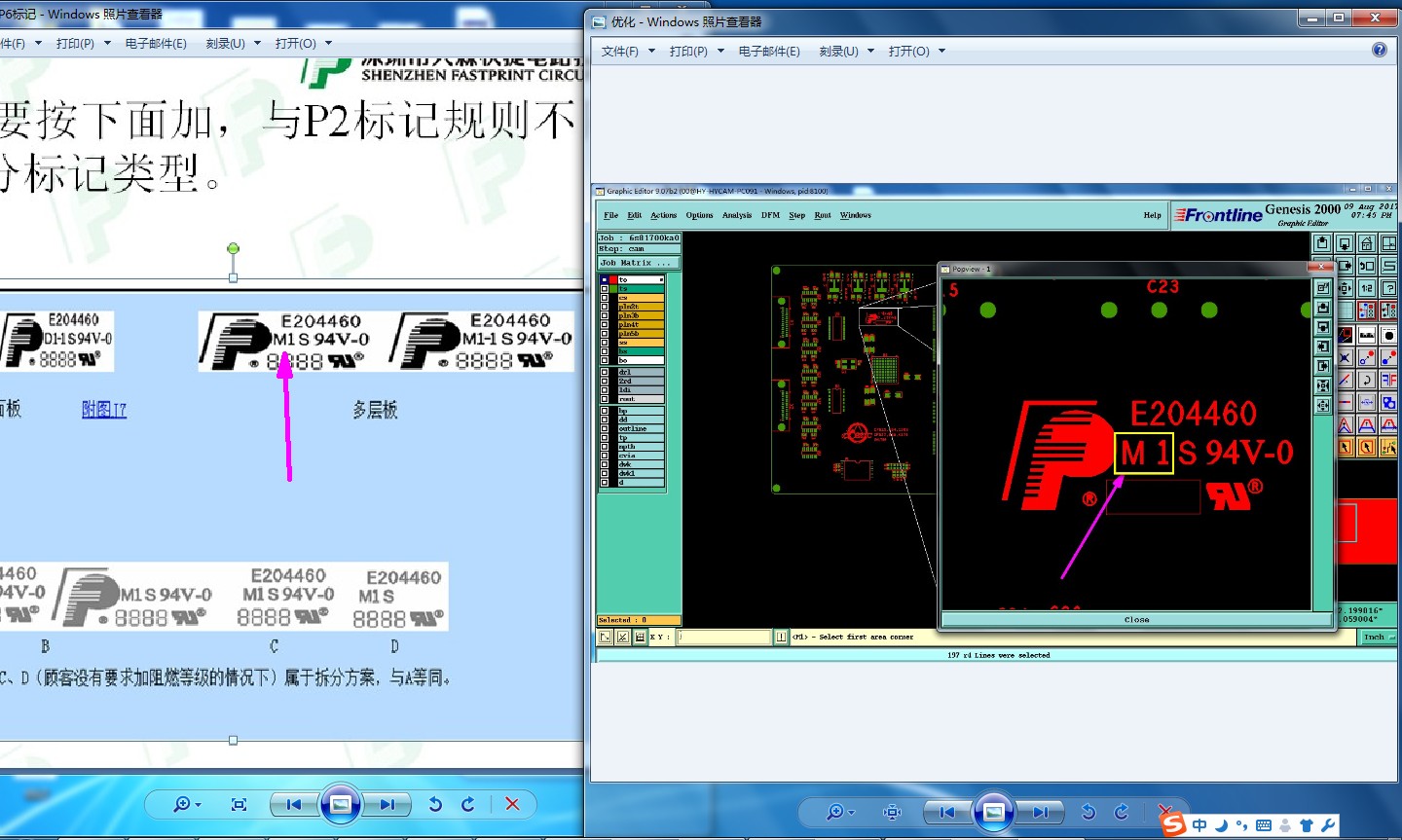
Task: Open Windows menu in Graphic Editor
Action: click(x=855, y=215)
